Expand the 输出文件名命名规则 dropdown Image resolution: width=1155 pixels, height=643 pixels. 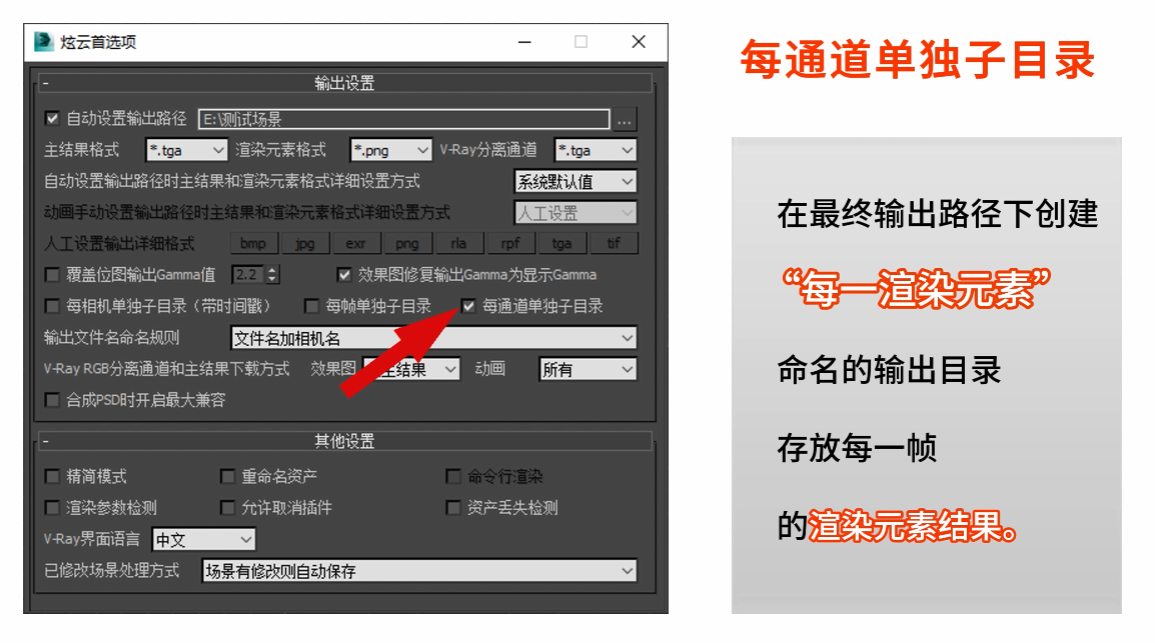[433, 338]
